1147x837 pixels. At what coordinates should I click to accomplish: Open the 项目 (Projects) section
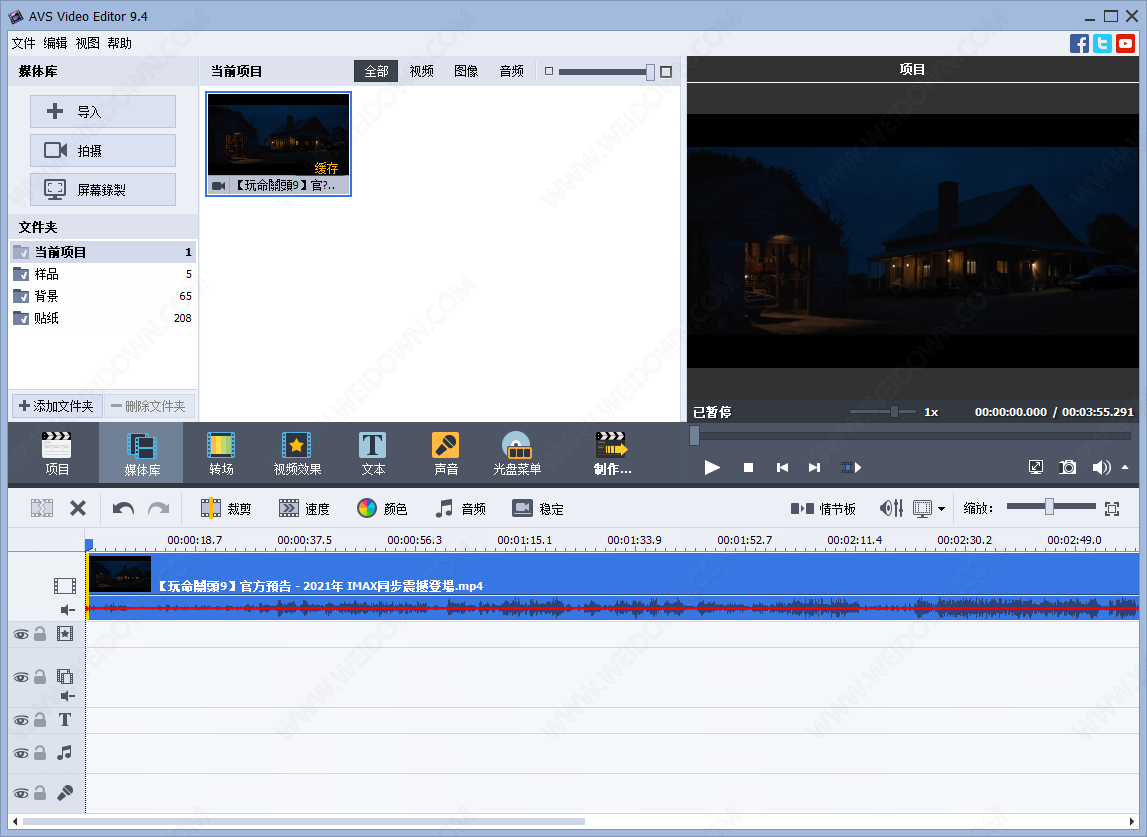coord(56,453)
